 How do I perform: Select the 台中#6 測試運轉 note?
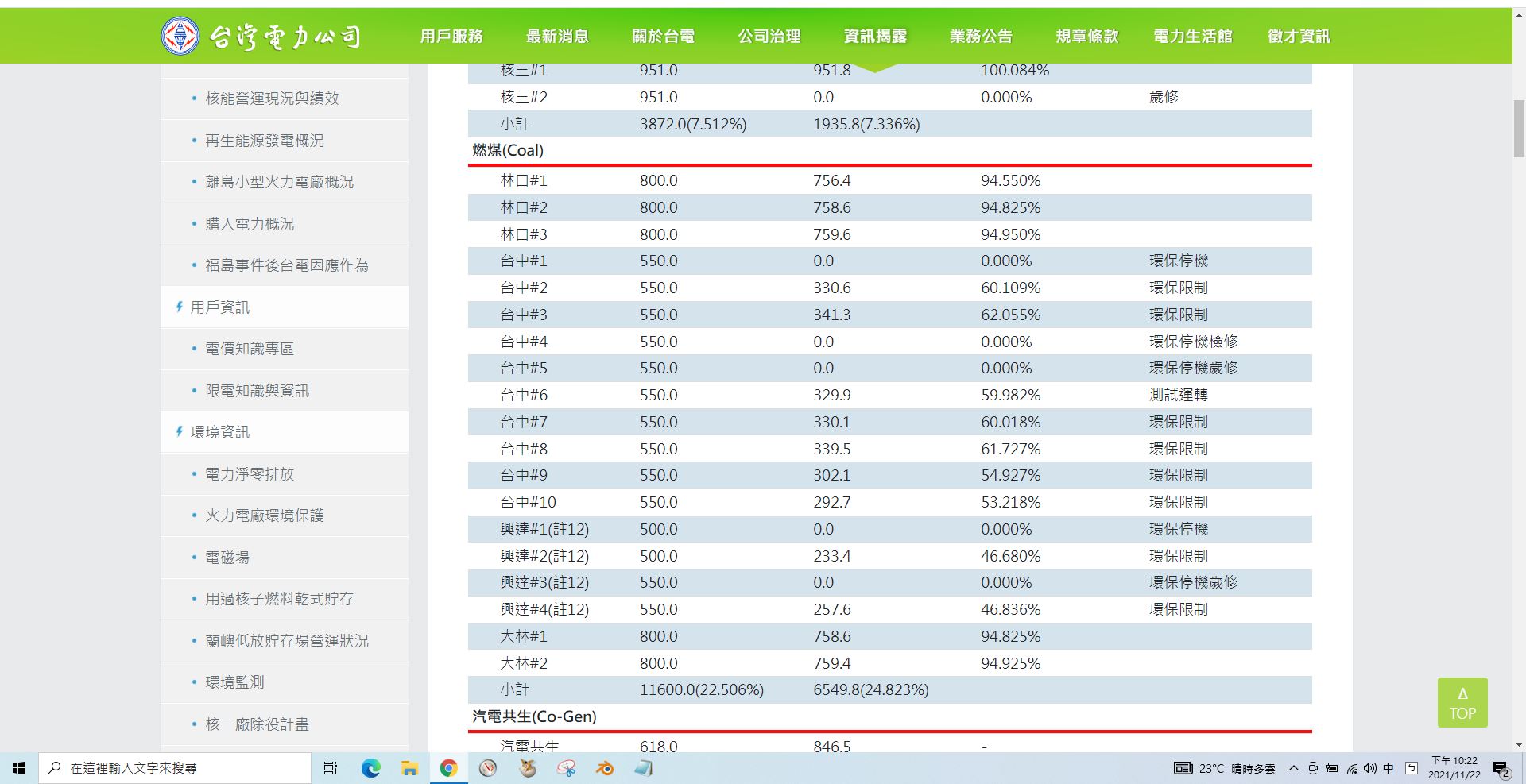(x=1179, y=395)
